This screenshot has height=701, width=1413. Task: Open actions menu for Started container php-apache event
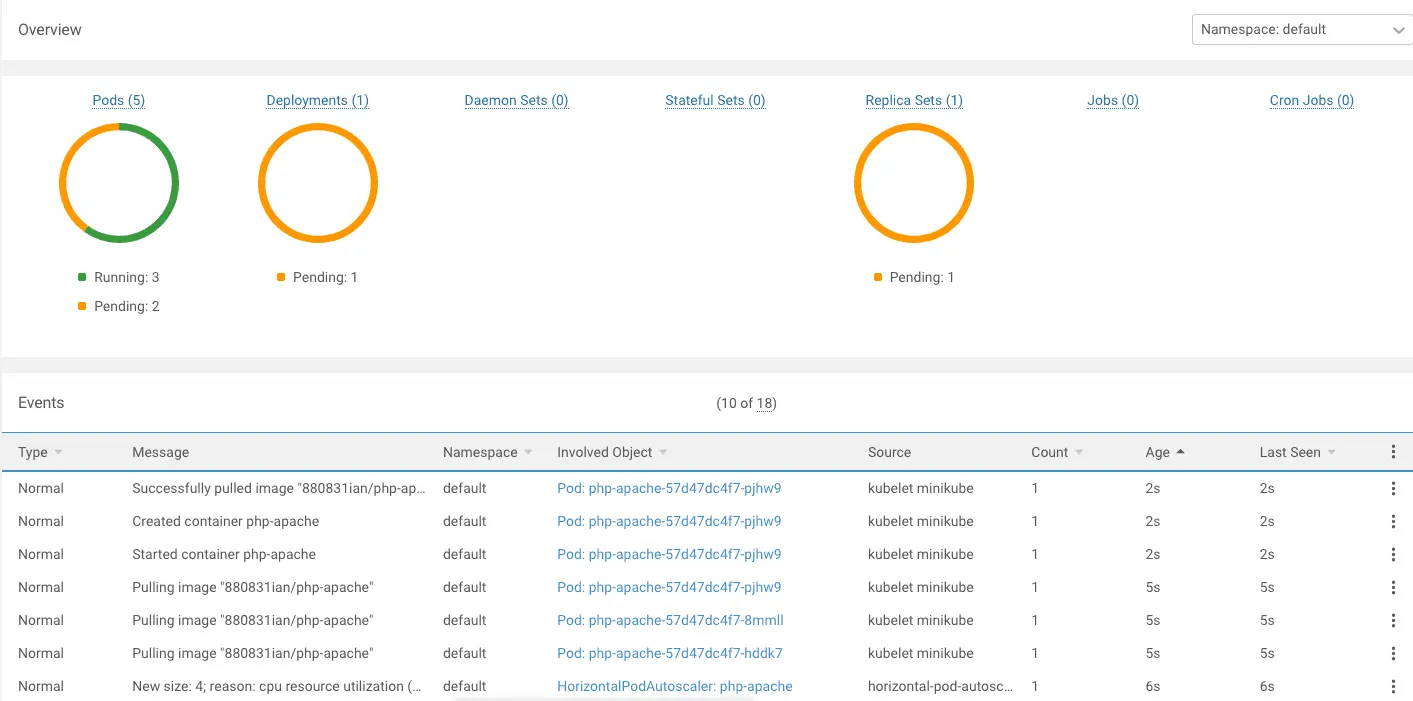coord(1393,555)
